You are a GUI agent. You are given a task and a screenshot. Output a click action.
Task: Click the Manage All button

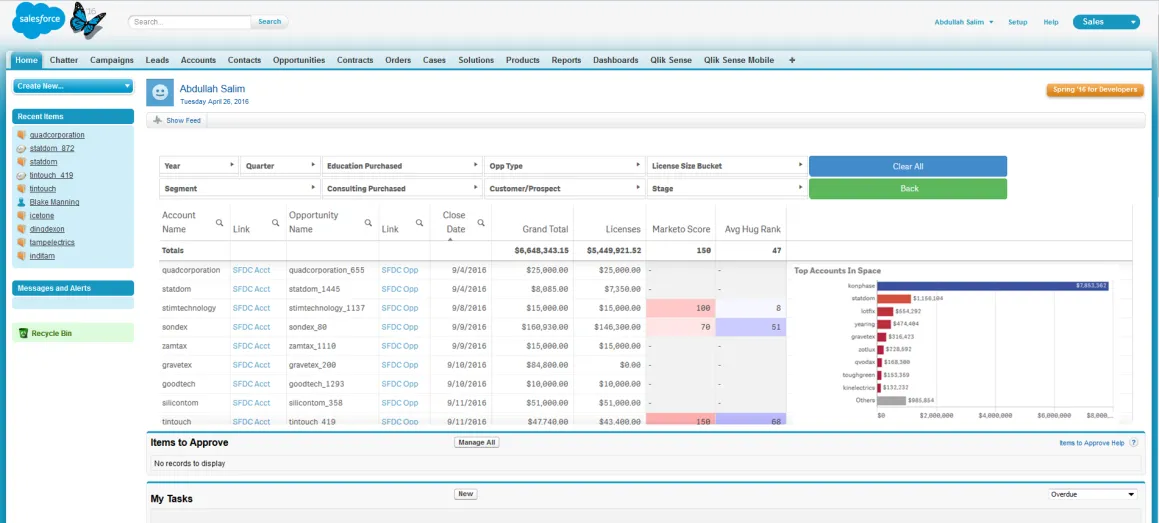click(x=477, y=442)
